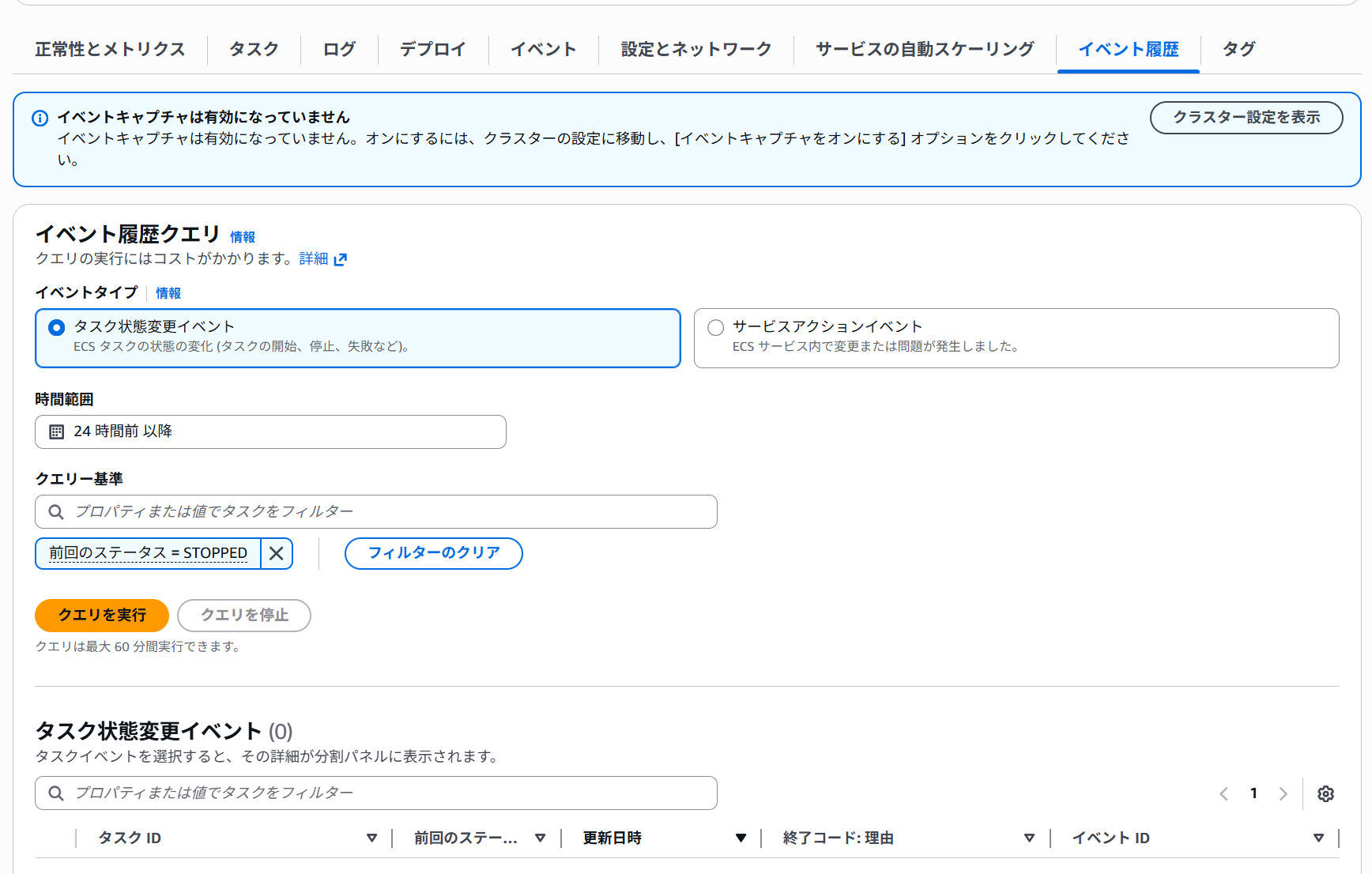The image size is (1372, 874).
Task: Sort by the 終了コード: 理由 column arrow
Action: click(x=1030, y=838)
